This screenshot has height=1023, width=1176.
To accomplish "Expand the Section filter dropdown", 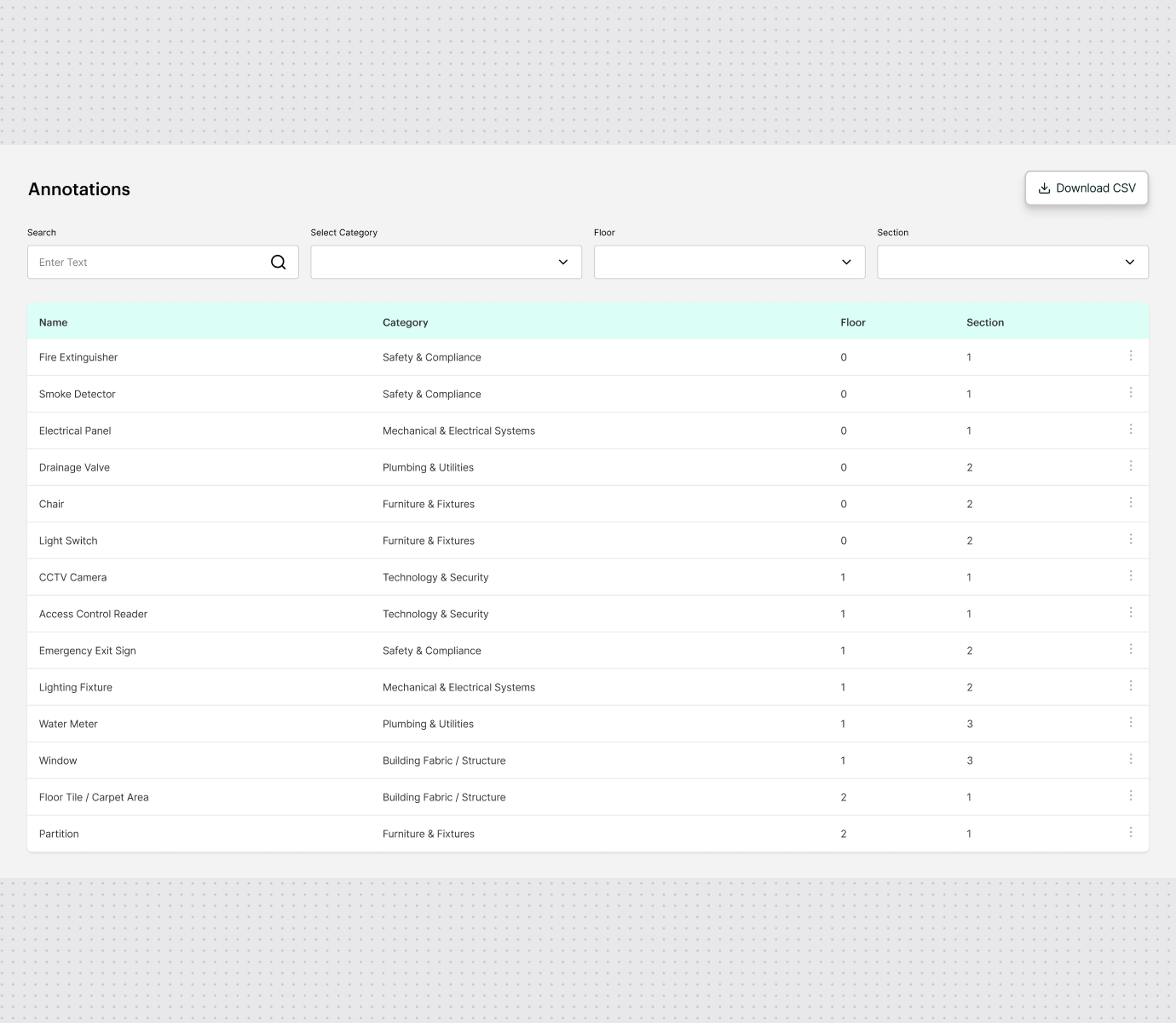I will pyautogui.click(x=1012, y=263).
